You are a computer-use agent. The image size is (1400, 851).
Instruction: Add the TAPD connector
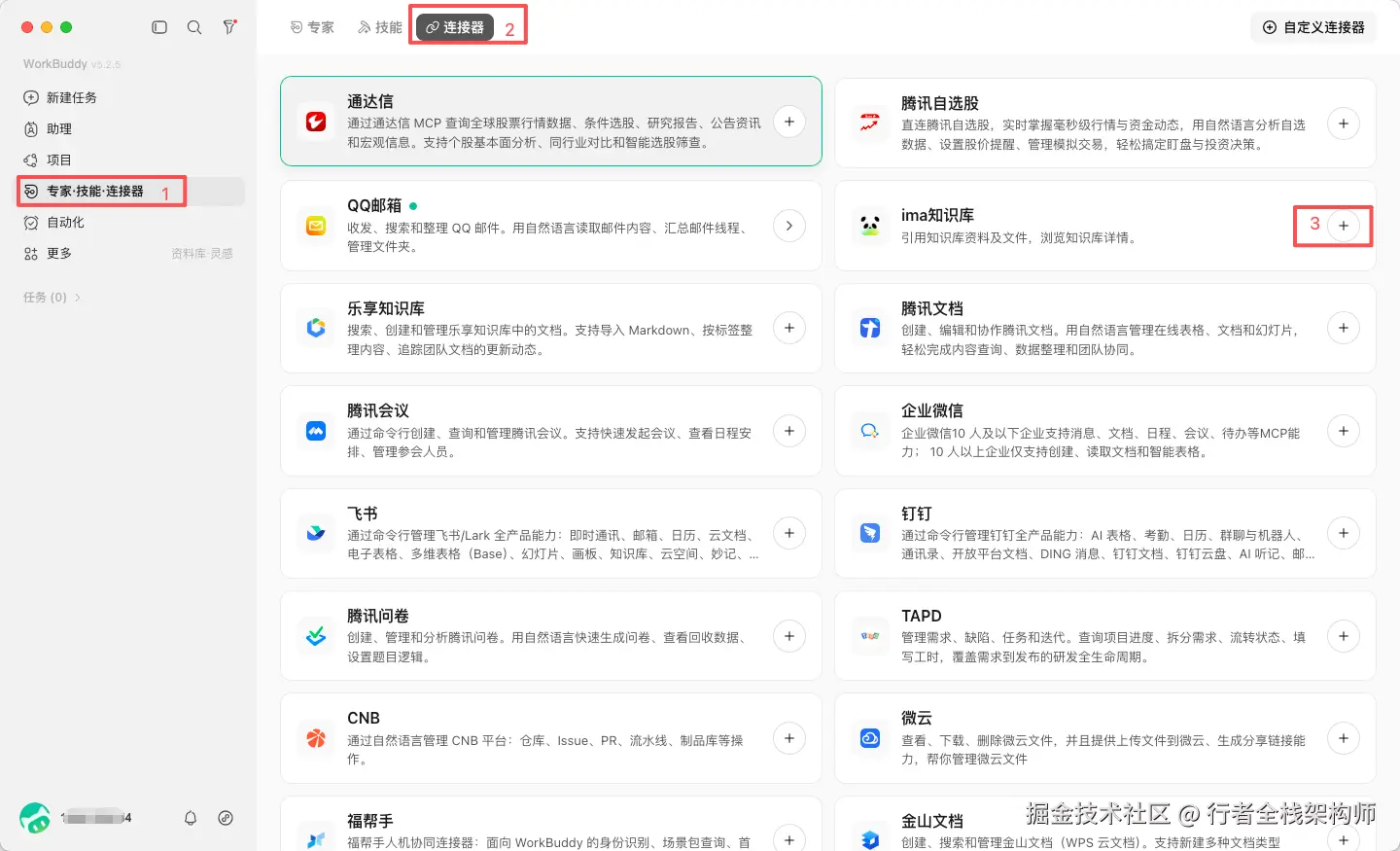coord(1344,636)
